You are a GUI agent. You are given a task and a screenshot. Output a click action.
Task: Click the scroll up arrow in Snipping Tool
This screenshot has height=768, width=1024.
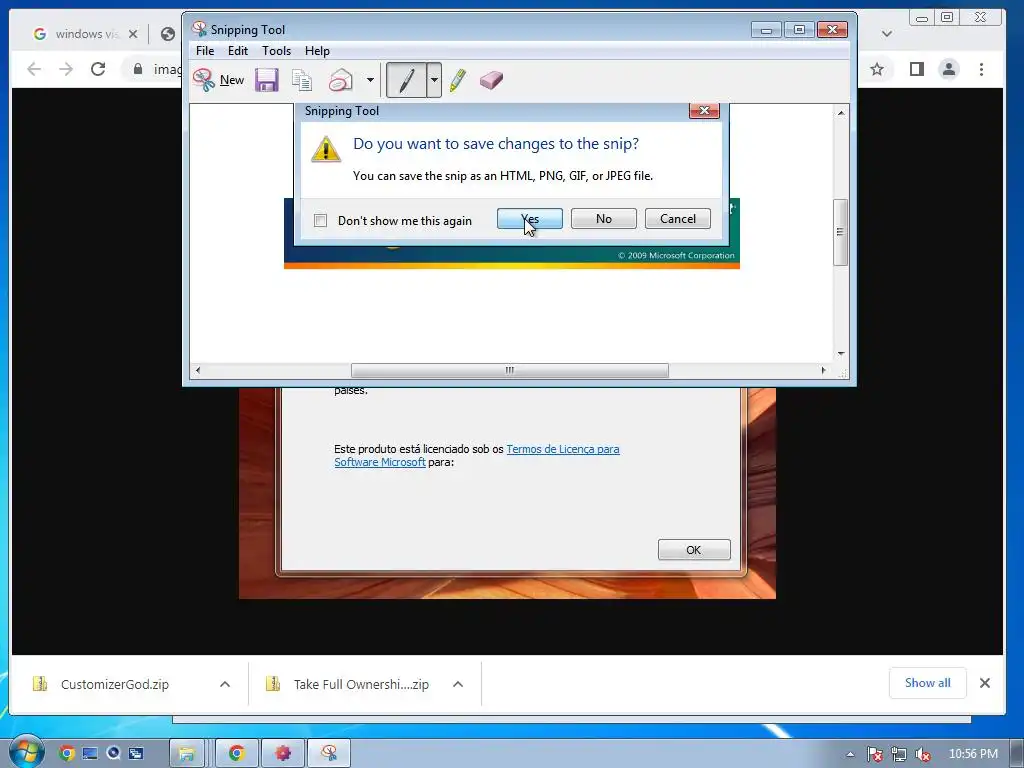(841, 113)
